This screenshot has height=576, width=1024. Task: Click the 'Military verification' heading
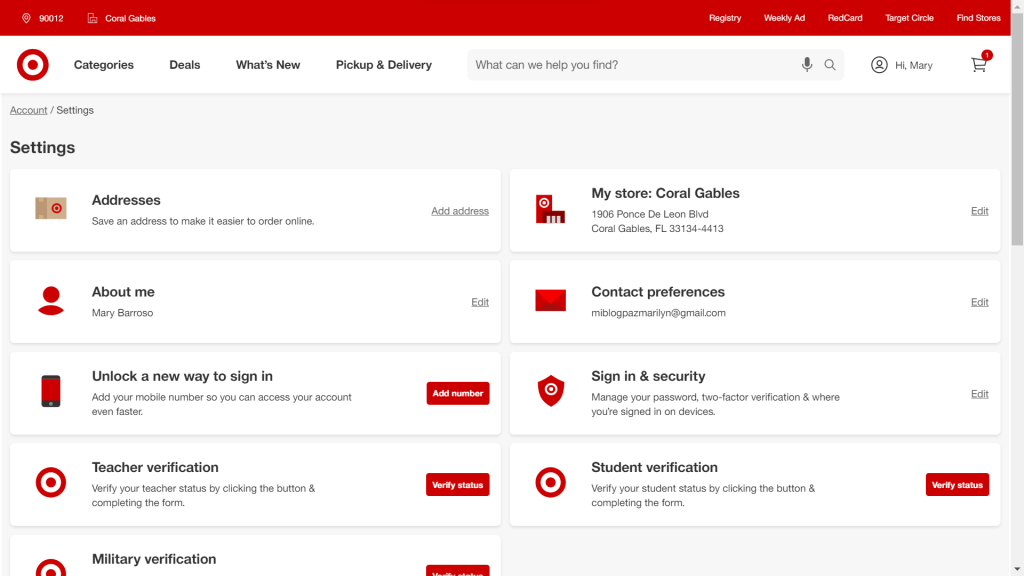(x=154, y=559)
